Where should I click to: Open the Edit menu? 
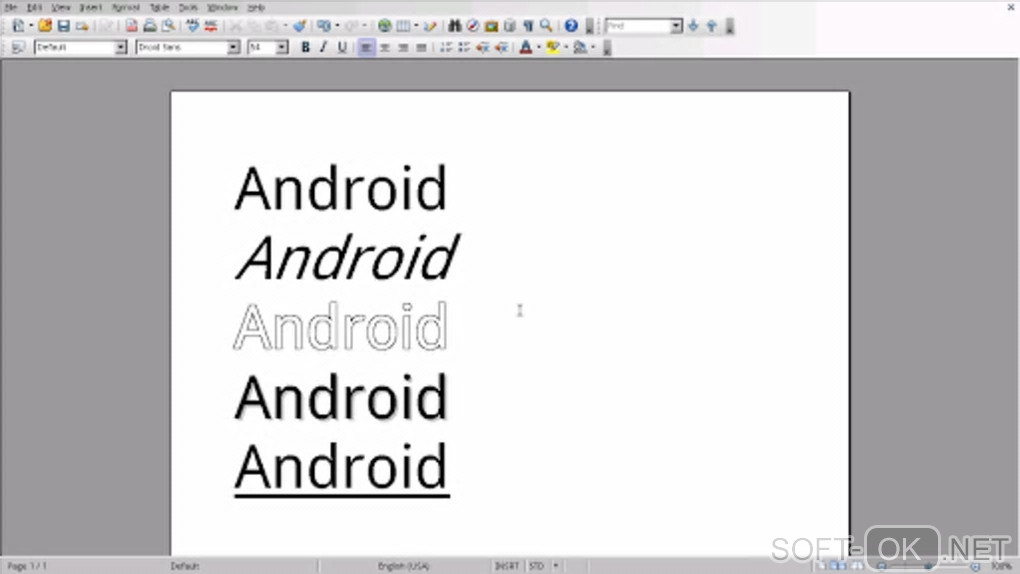pyautogui.click(x=34, y=8)
